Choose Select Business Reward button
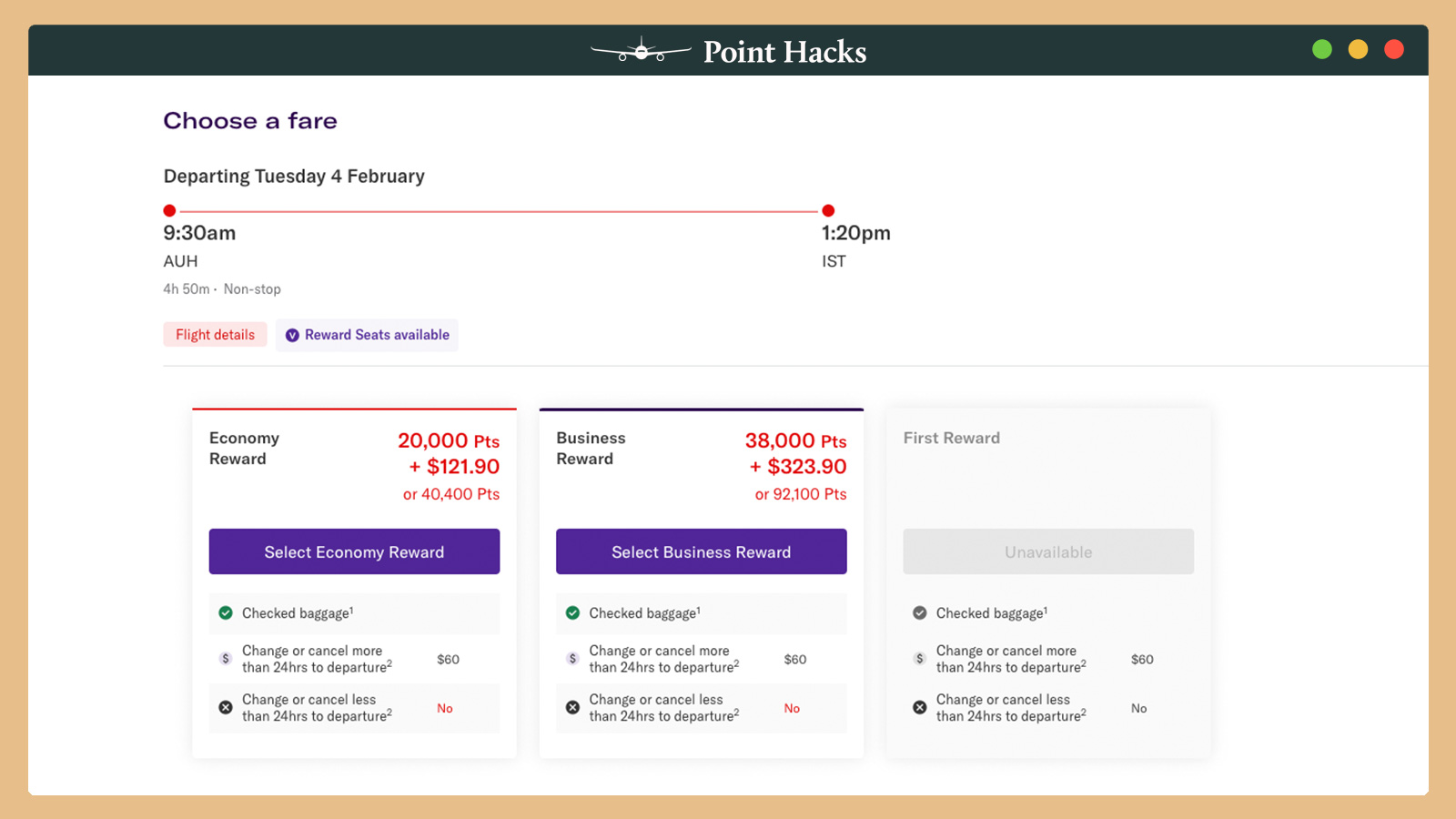1456x819 pixels. point(702,551)
